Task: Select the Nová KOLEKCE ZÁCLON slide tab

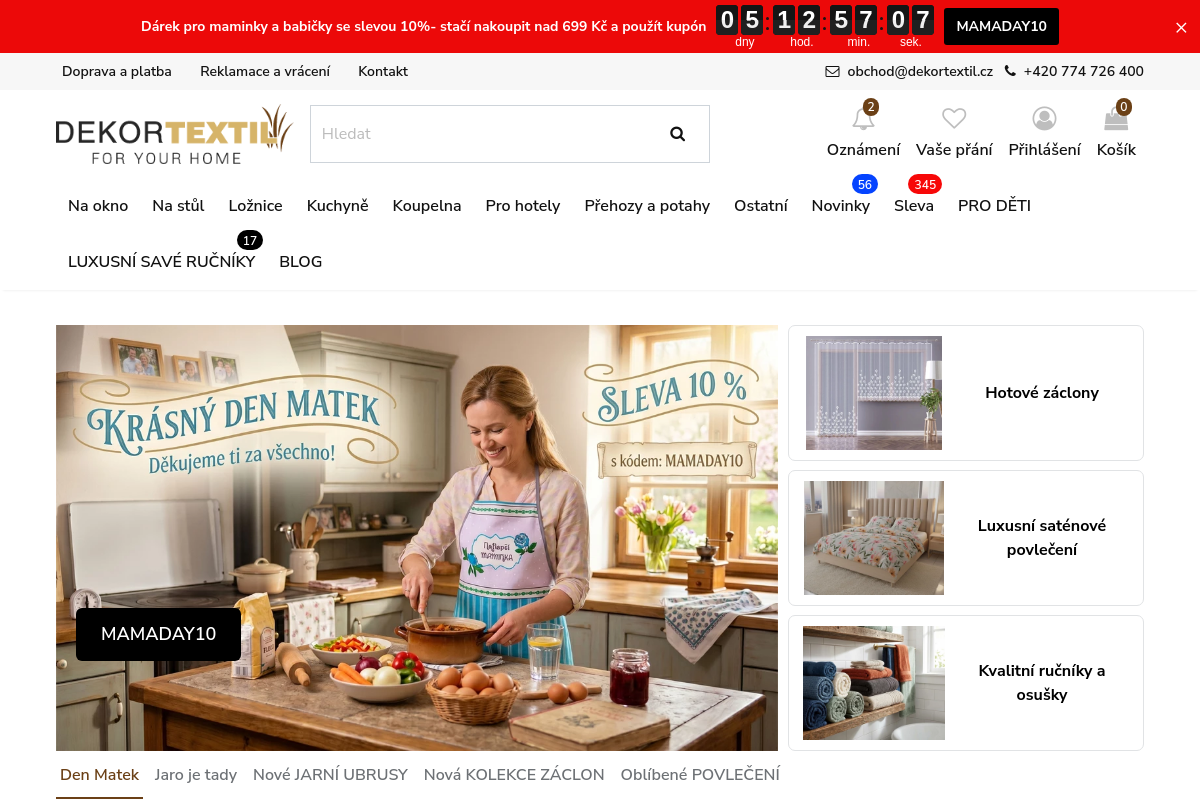Action: (514, 775)
